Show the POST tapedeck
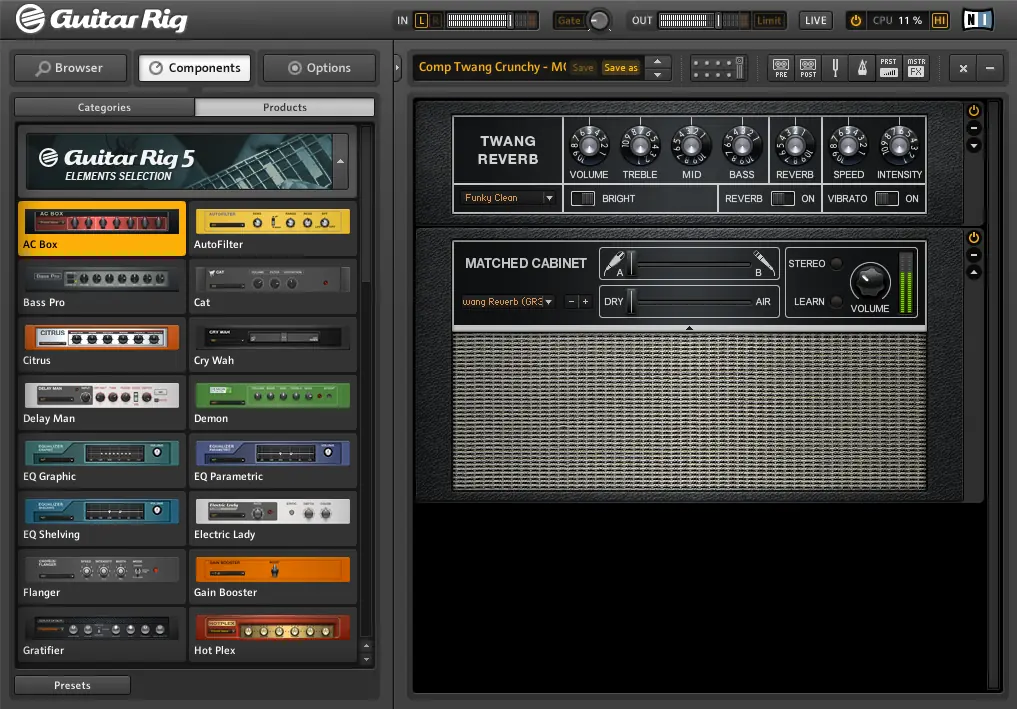Image resolution: width=1017 pixels, height=709 pixels. [x=808, y=67]
